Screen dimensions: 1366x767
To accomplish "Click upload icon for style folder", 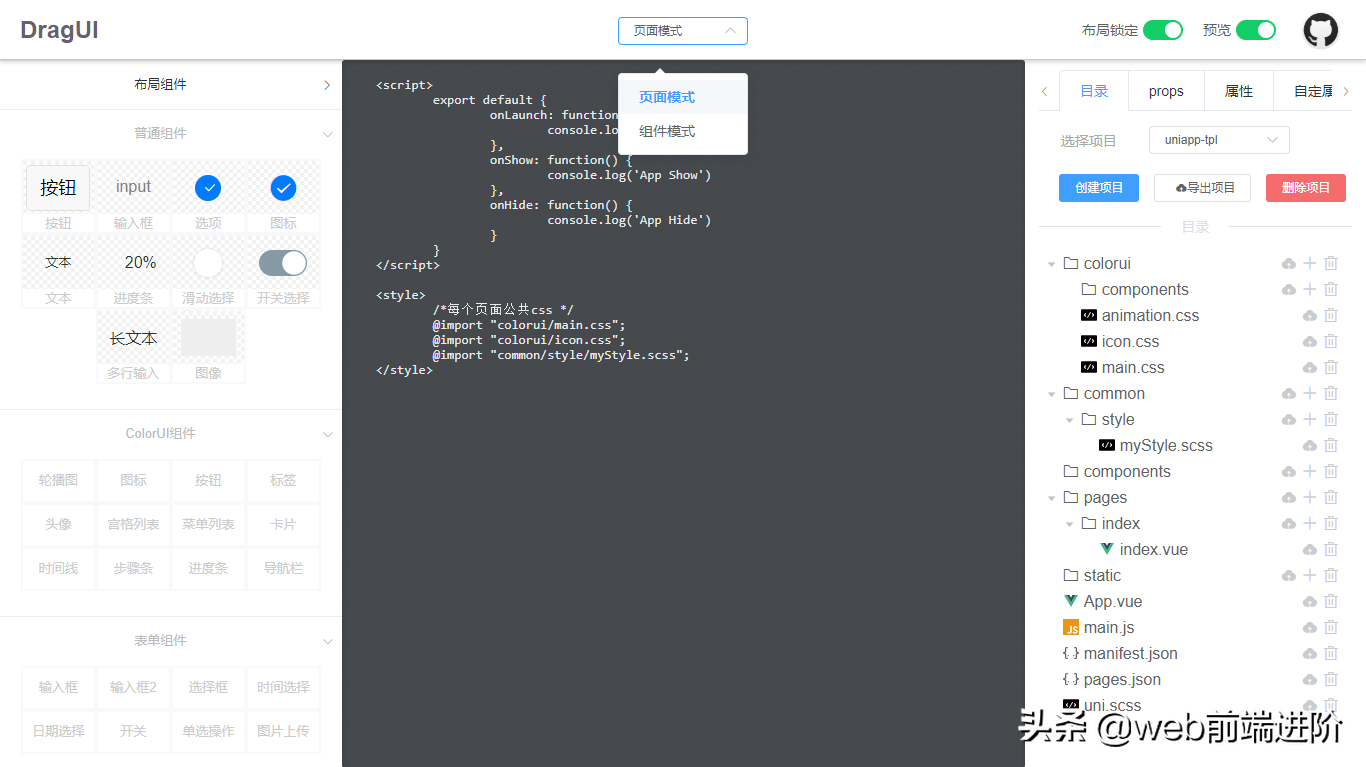I will click(1289, 419).
